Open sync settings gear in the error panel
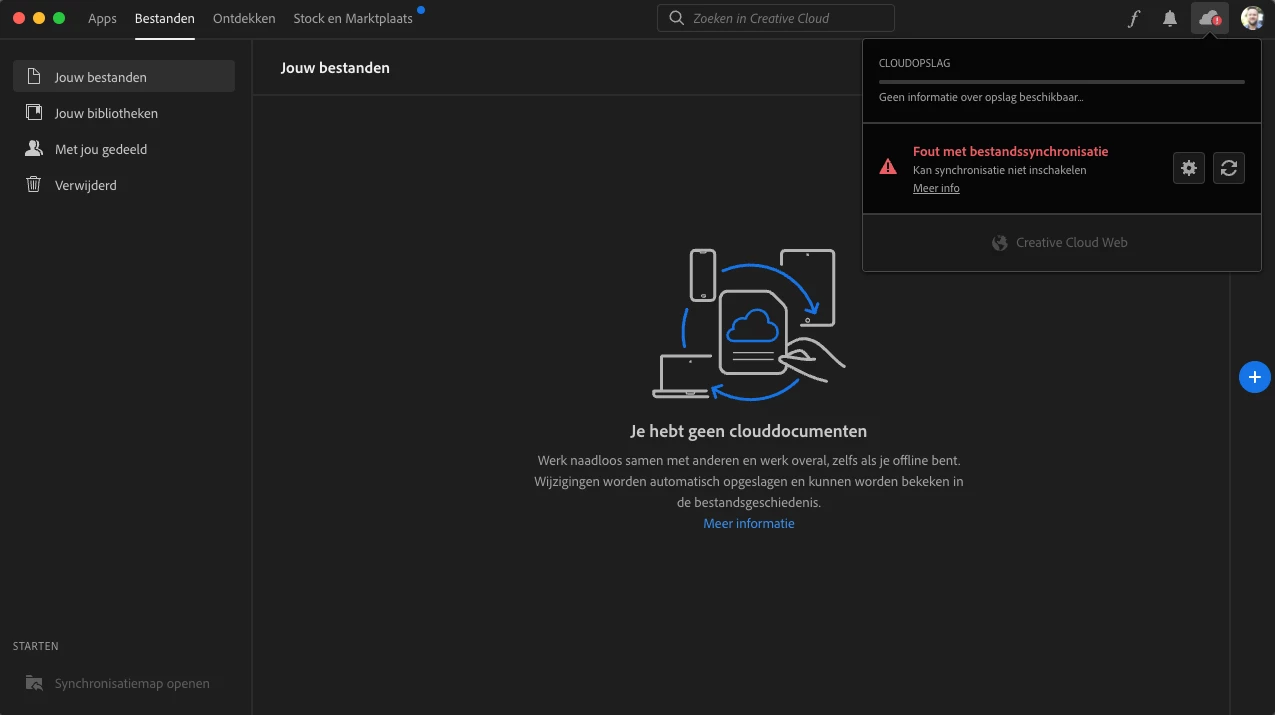1275x715 pixels. 1189,168
